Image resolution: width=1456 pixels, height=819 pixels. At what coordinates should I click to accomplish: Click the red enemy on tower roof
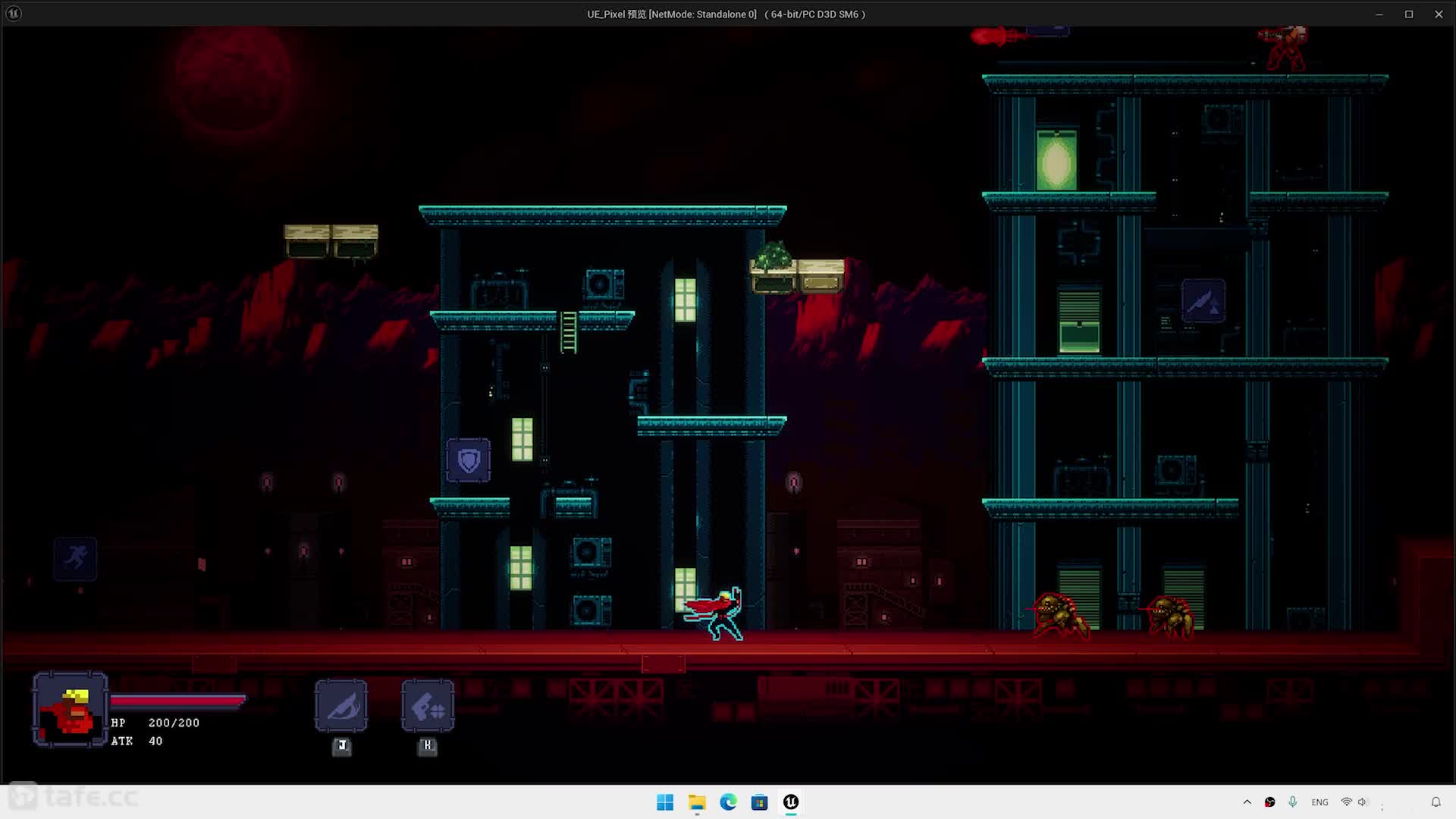point(1285,47)
